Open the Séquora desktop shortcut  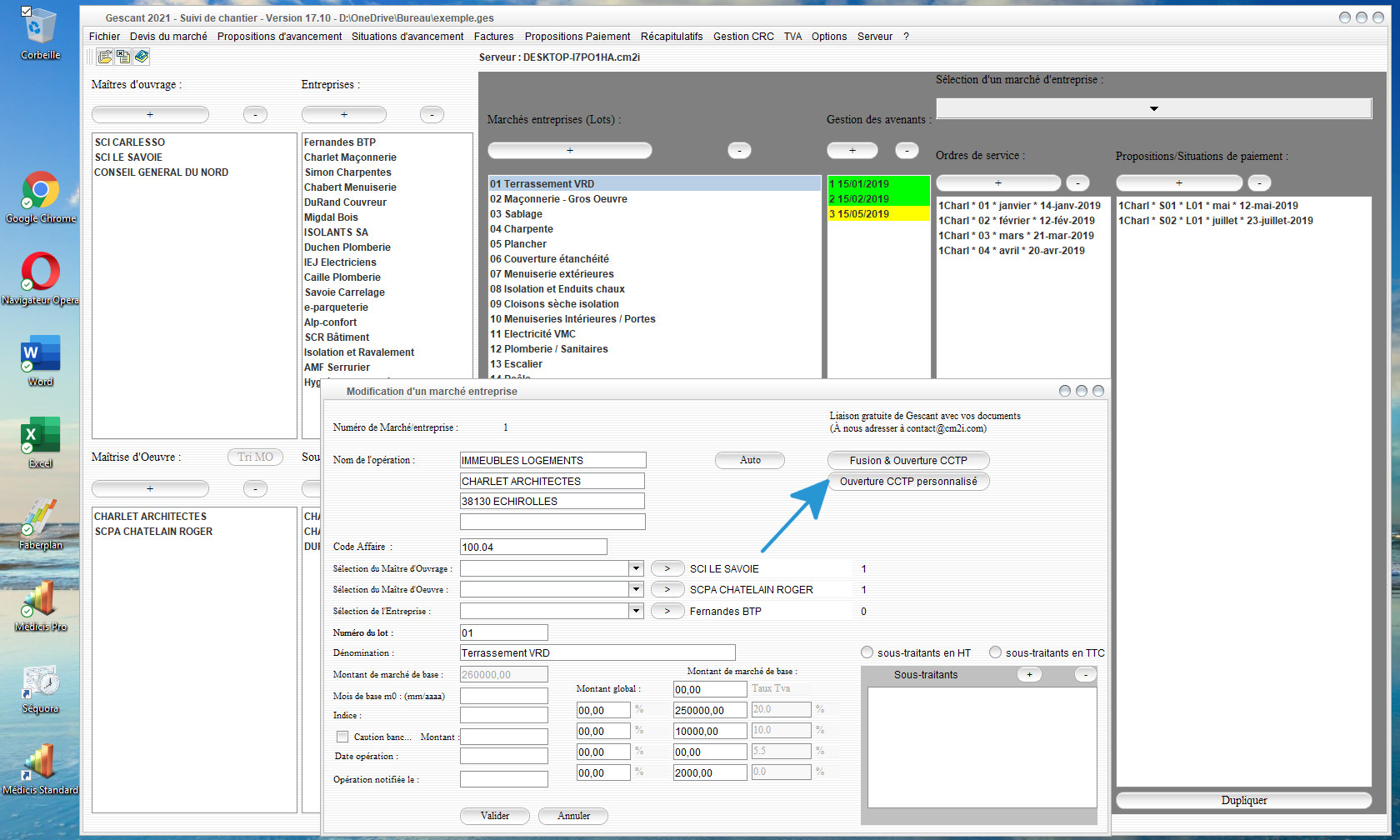pos(40,688)
